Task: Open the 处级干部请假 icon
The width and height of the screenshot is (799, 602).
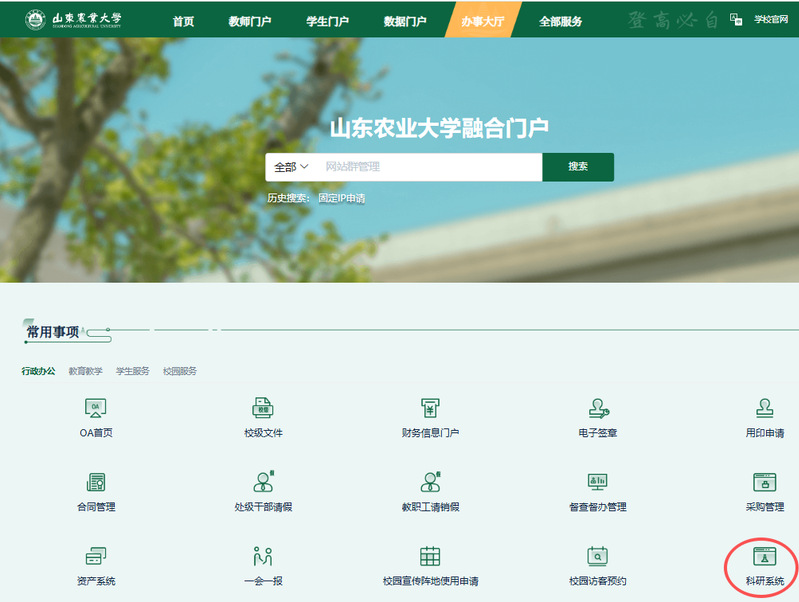Action: point(263,481)
